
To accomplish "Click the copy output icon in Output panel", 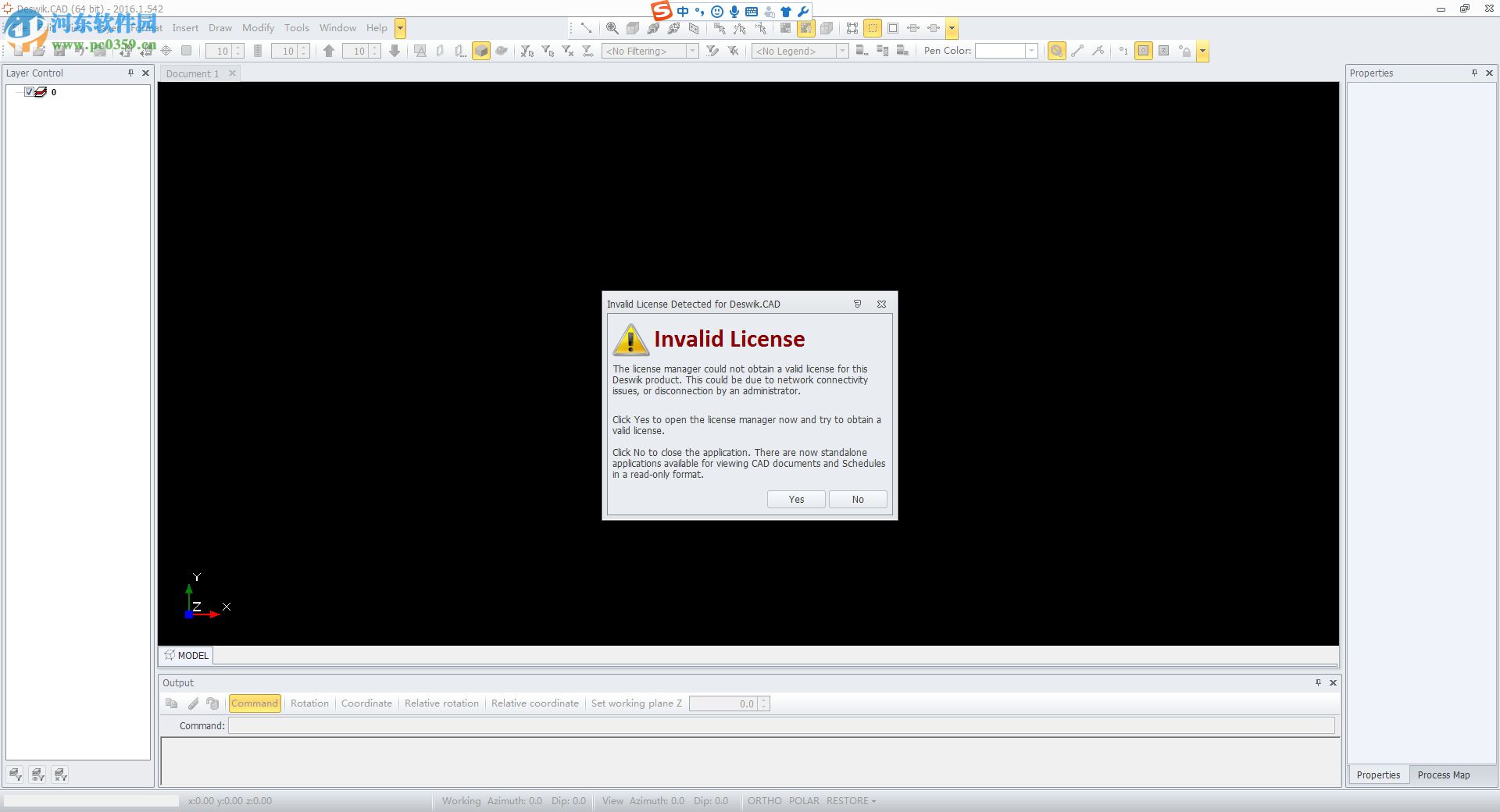I will [x=172, y=703].
